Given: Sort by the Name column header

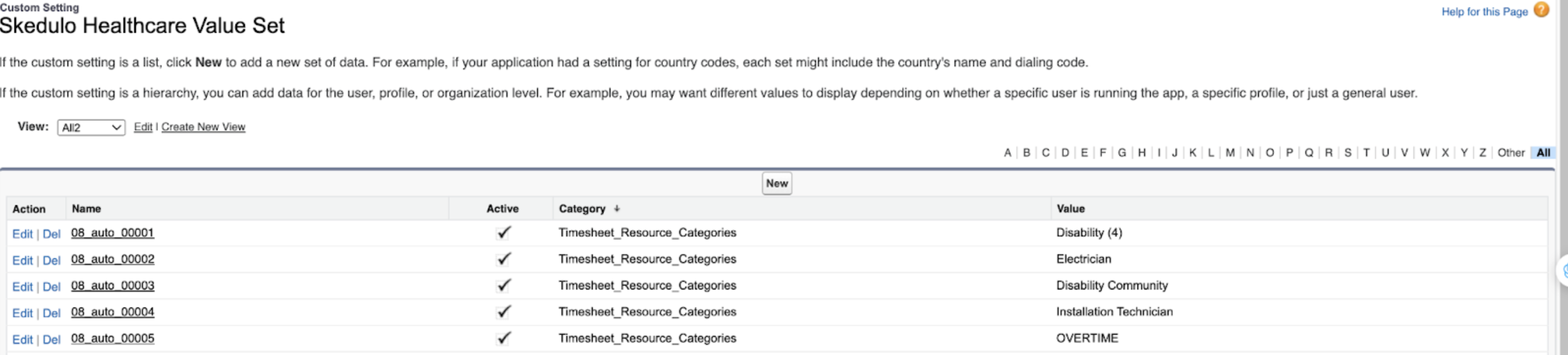Looking at the screenshot, I should (86, 209).
